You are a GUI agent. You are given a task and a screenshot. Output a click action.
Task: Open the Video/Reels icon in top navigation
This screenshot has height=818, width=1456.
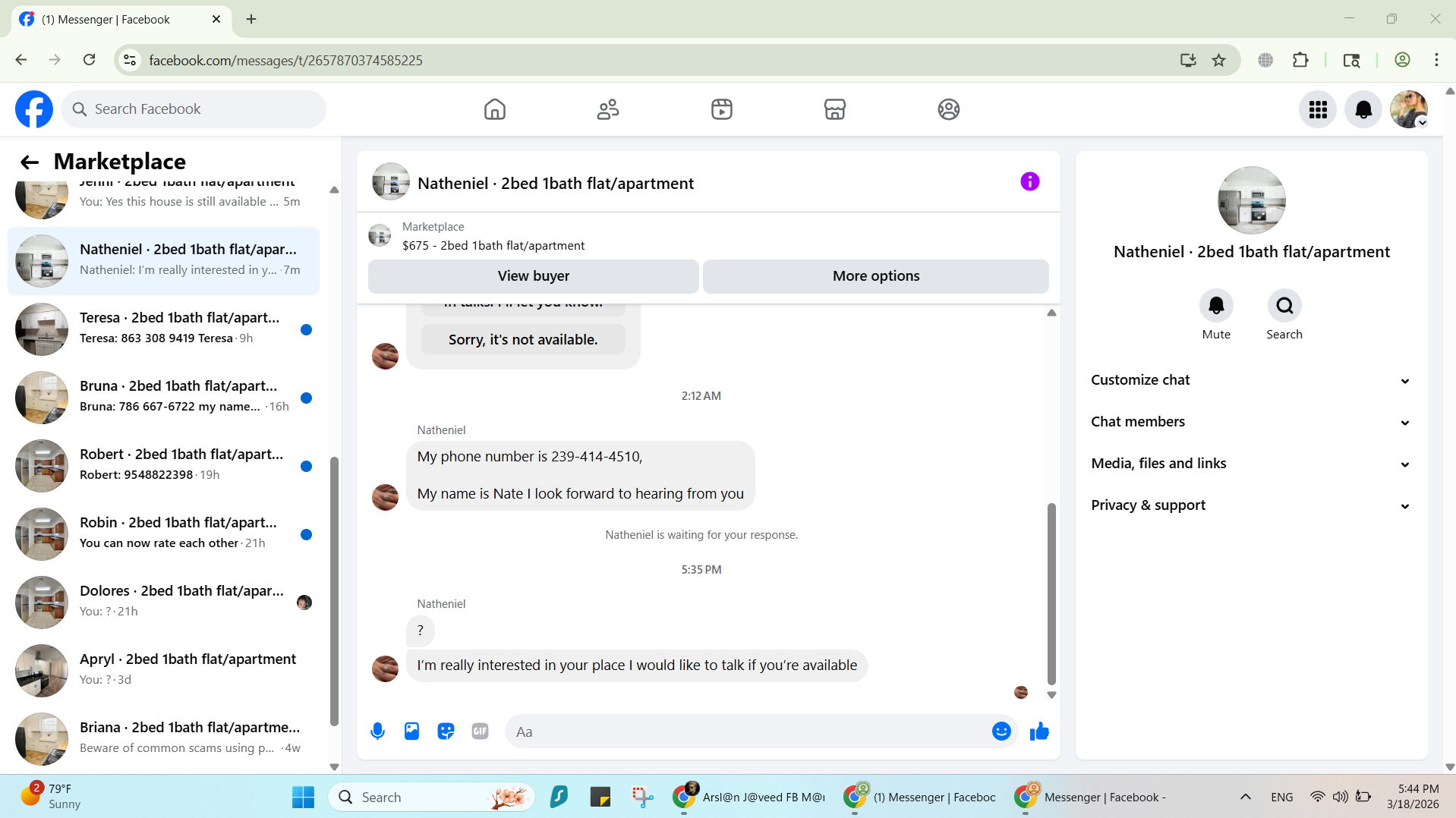click(x=722, y=109)
